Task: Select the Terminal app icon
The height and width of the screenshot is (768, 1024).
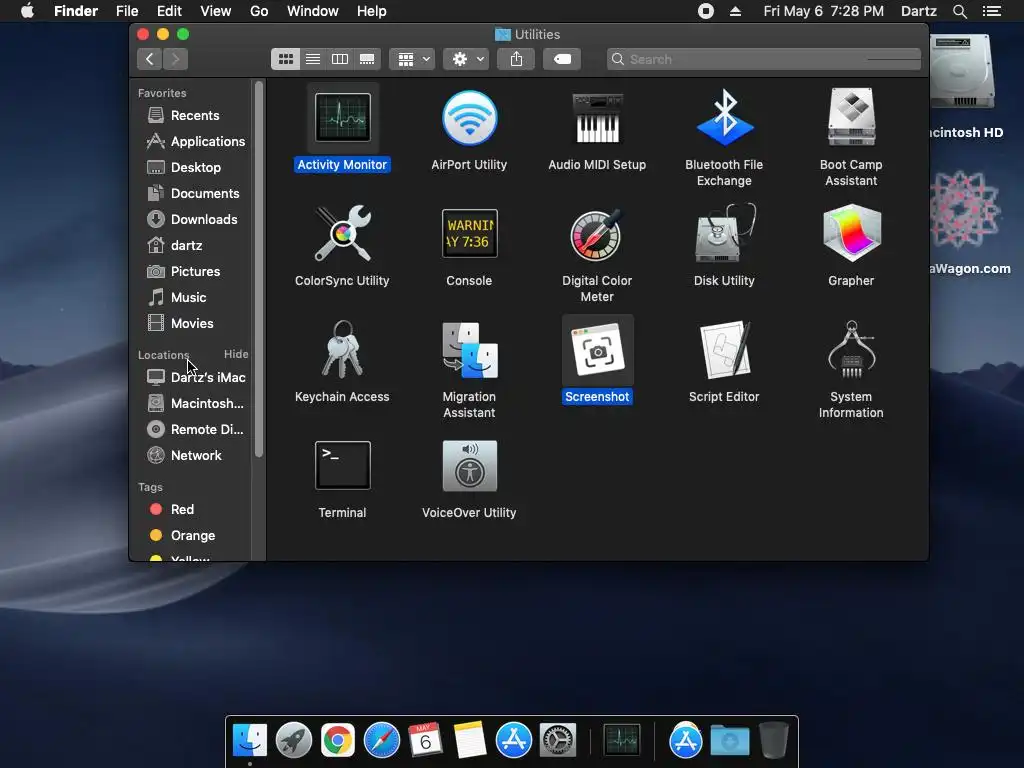Action: coord(342,466)
